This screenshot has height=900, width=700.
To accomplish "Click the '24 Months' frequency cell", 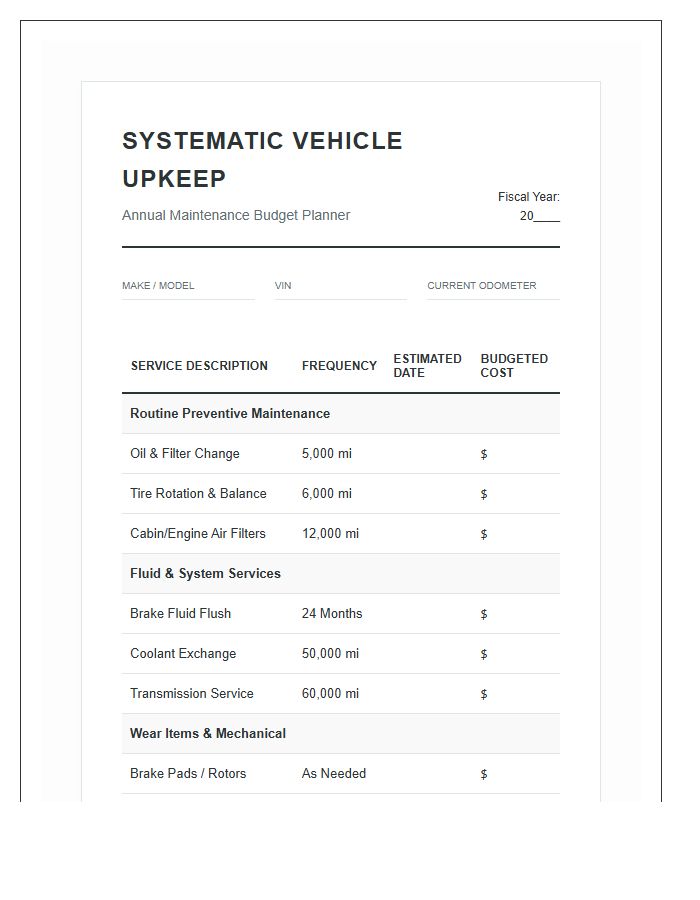I will pos(332,614).
